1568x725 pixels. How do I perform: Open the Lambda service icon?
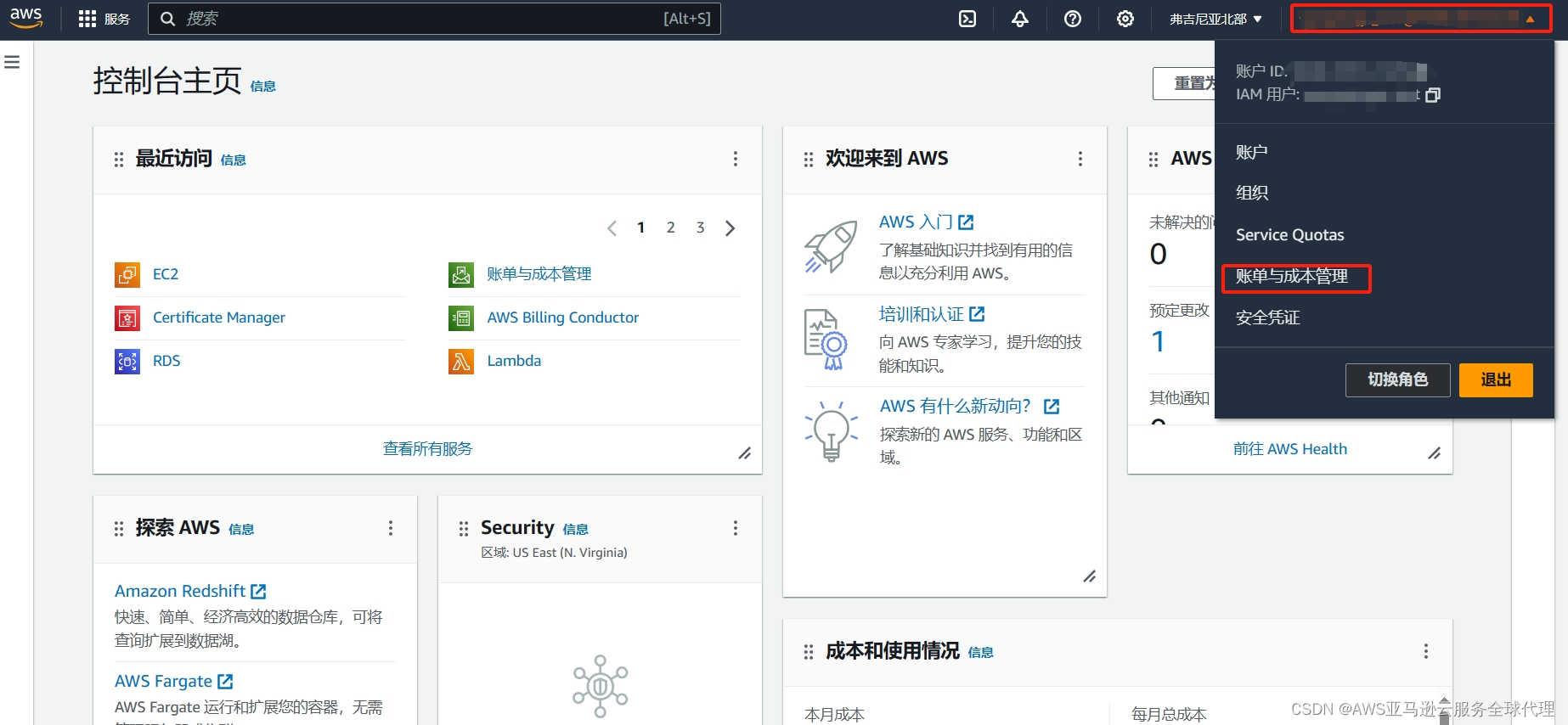click(x=461, y=361)
